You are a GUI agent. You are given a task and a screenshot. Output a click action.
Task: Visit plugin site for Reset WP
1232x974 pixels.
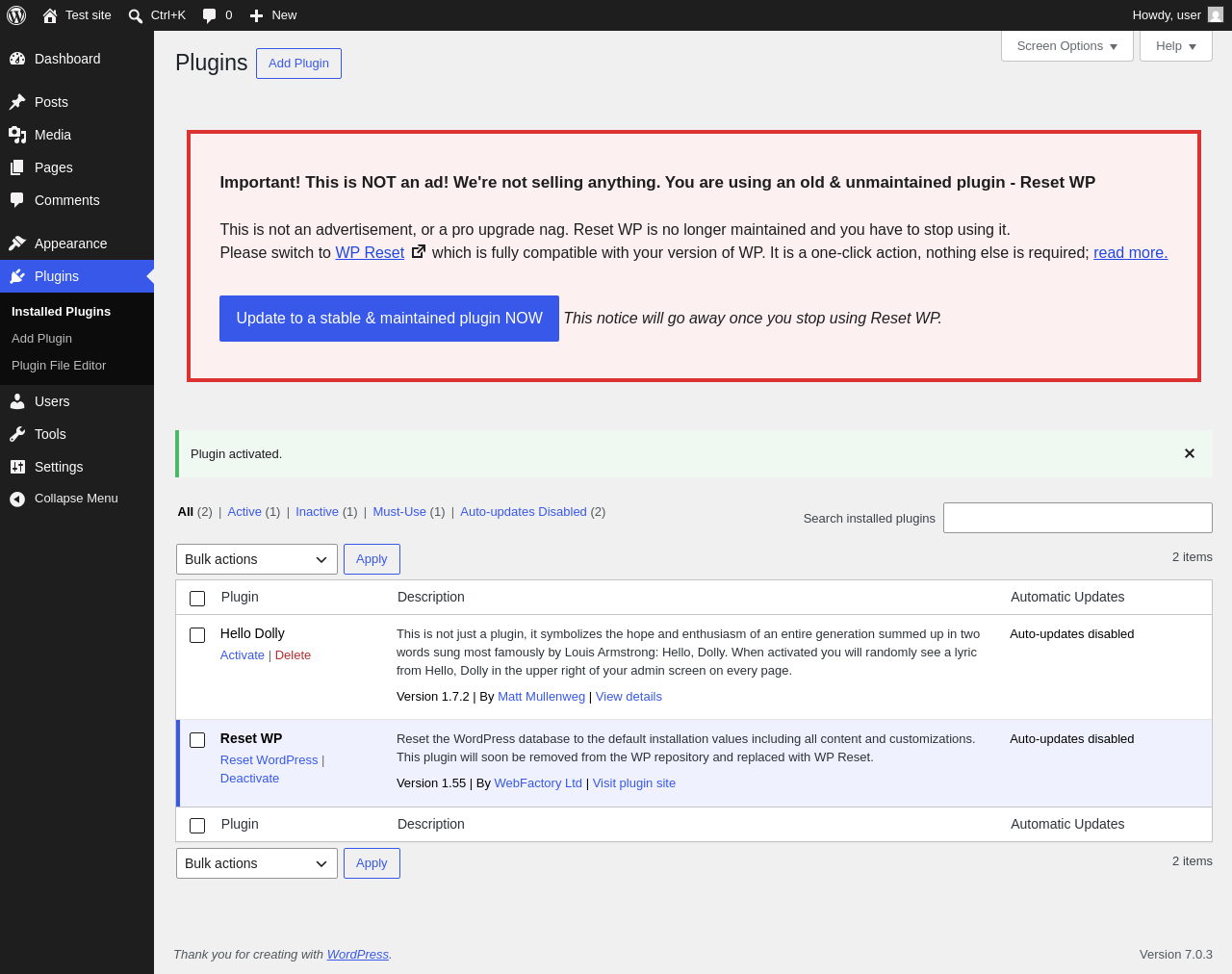[634, 783]
